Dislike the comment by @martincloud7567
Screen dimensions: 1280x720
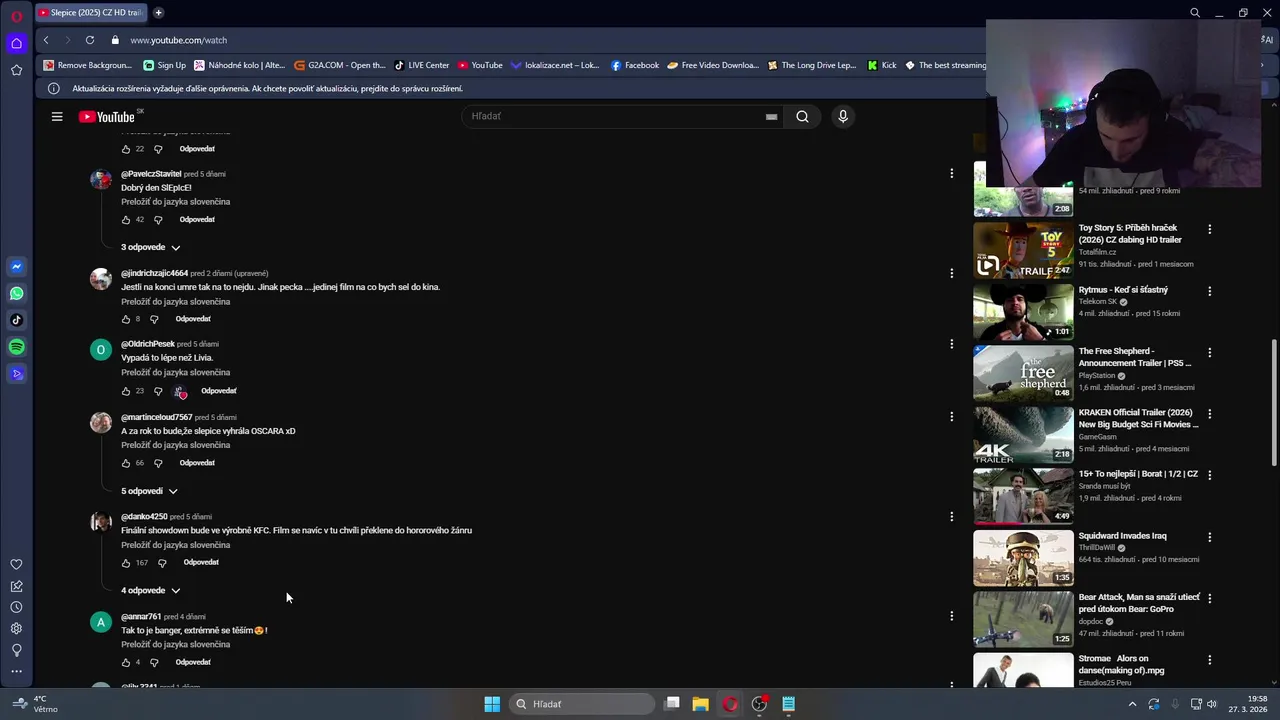click(158, 463)
